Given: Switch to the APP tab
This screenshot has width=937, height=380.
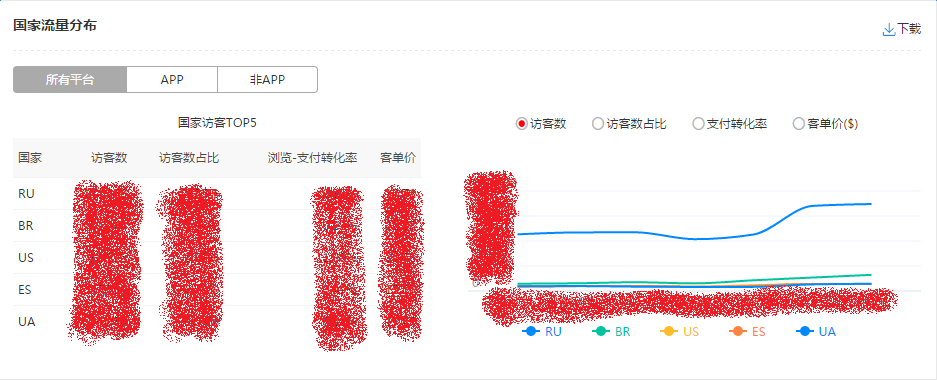Looking at the screenshot, I should [x=172, y=79].
